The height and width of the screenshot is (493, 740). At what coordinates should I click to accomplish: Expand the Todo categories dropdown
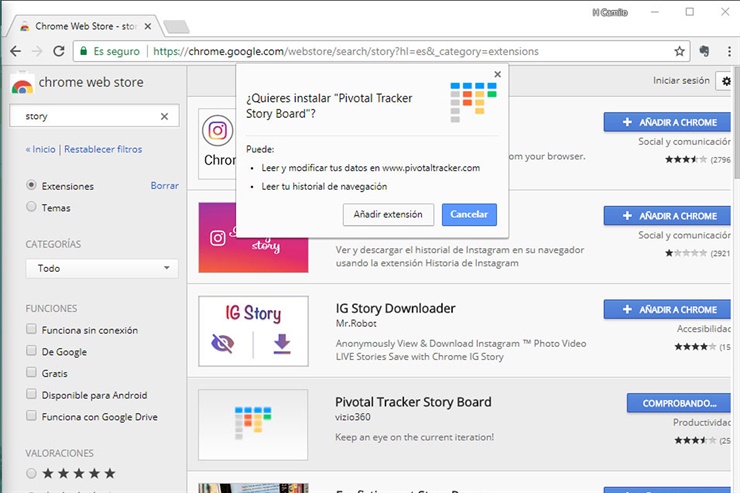(x=101, y=268)
